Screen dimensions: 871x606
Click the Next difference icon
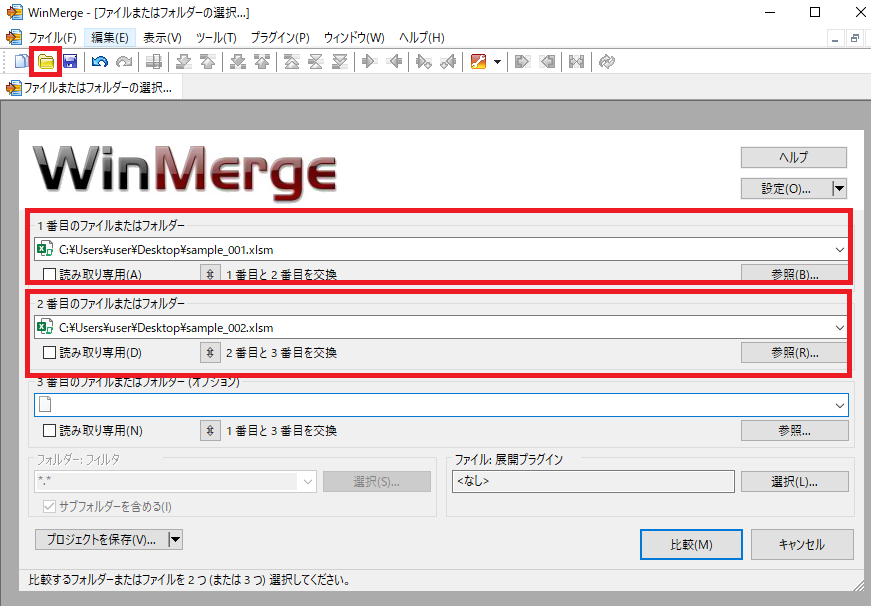pyautogui.click(x=183, y=61)
